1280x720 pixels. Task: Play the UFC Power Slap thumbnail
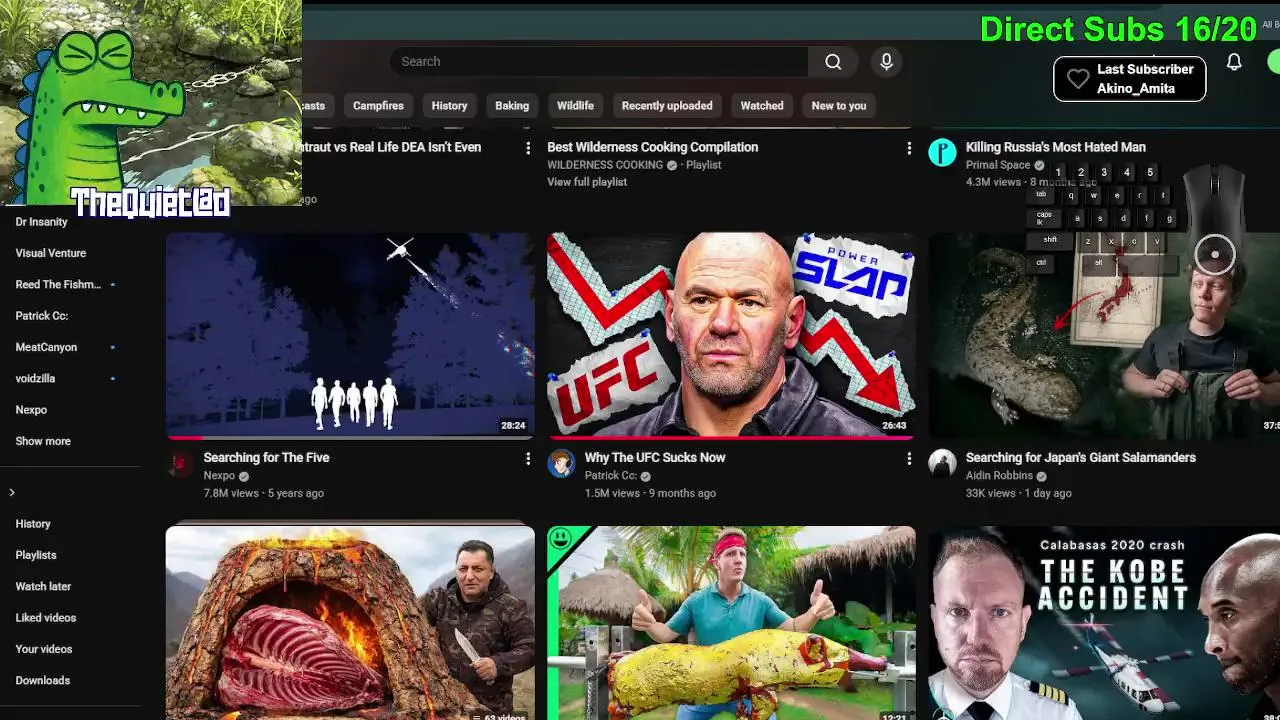coord(731,335)
